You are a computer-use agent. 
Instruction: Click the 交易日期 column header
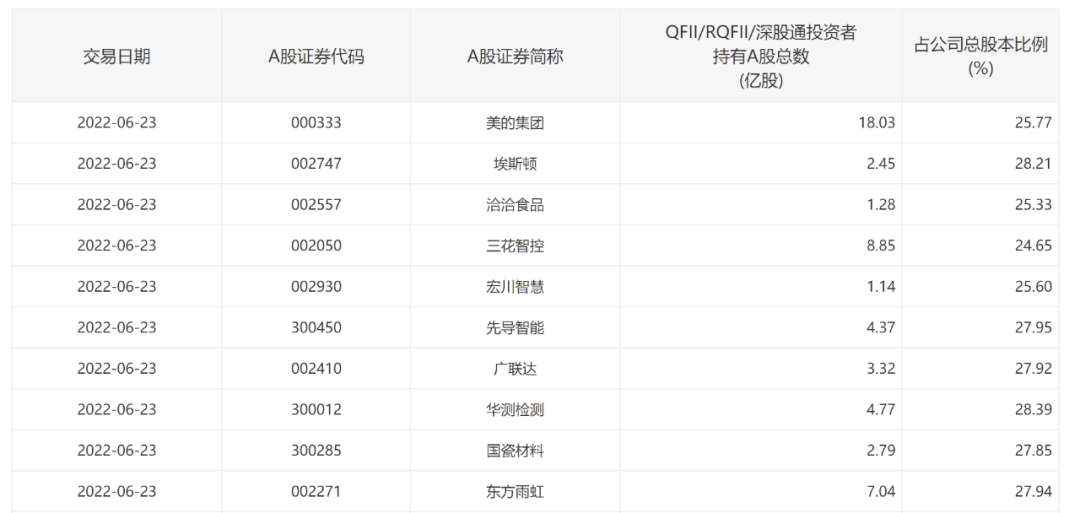(x=116, y=57)
